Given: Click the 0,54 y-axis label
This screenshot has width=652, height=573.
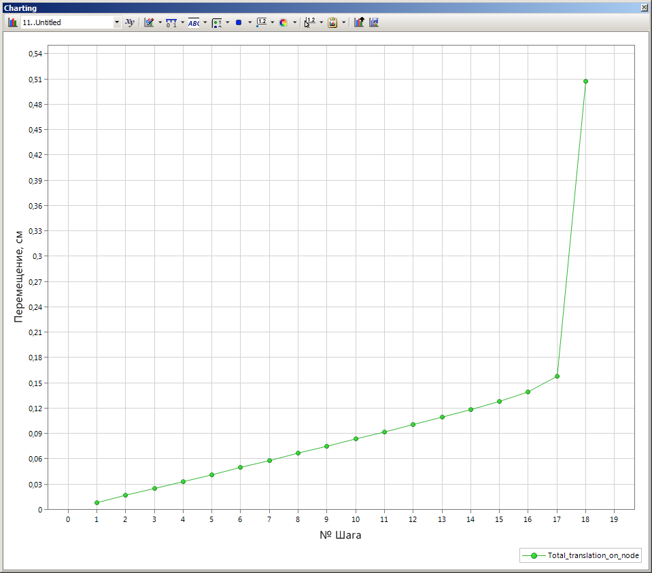Looking at the screenshot, I should pos(35,54).
